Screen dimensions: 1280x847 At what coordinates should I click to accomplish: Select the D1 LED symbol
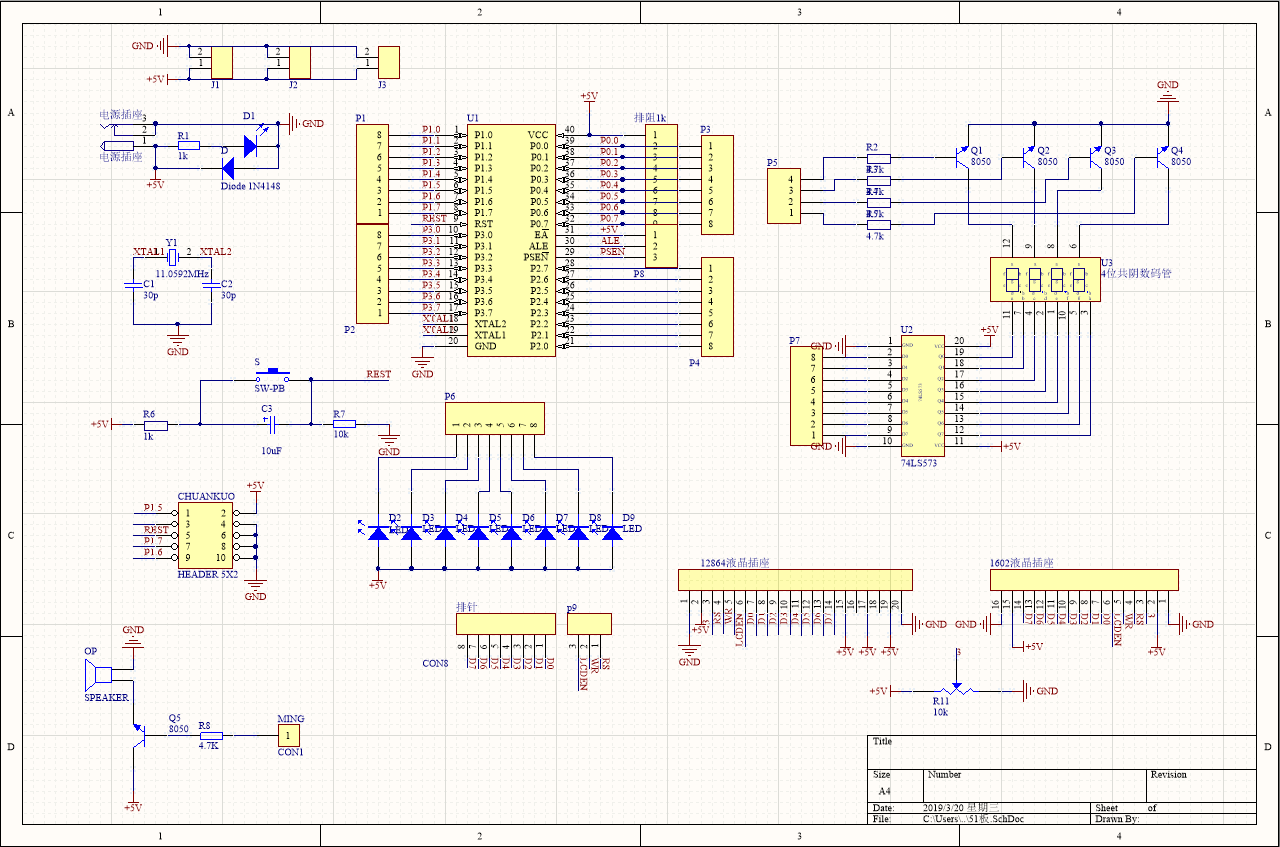click(x=250, y=146)
